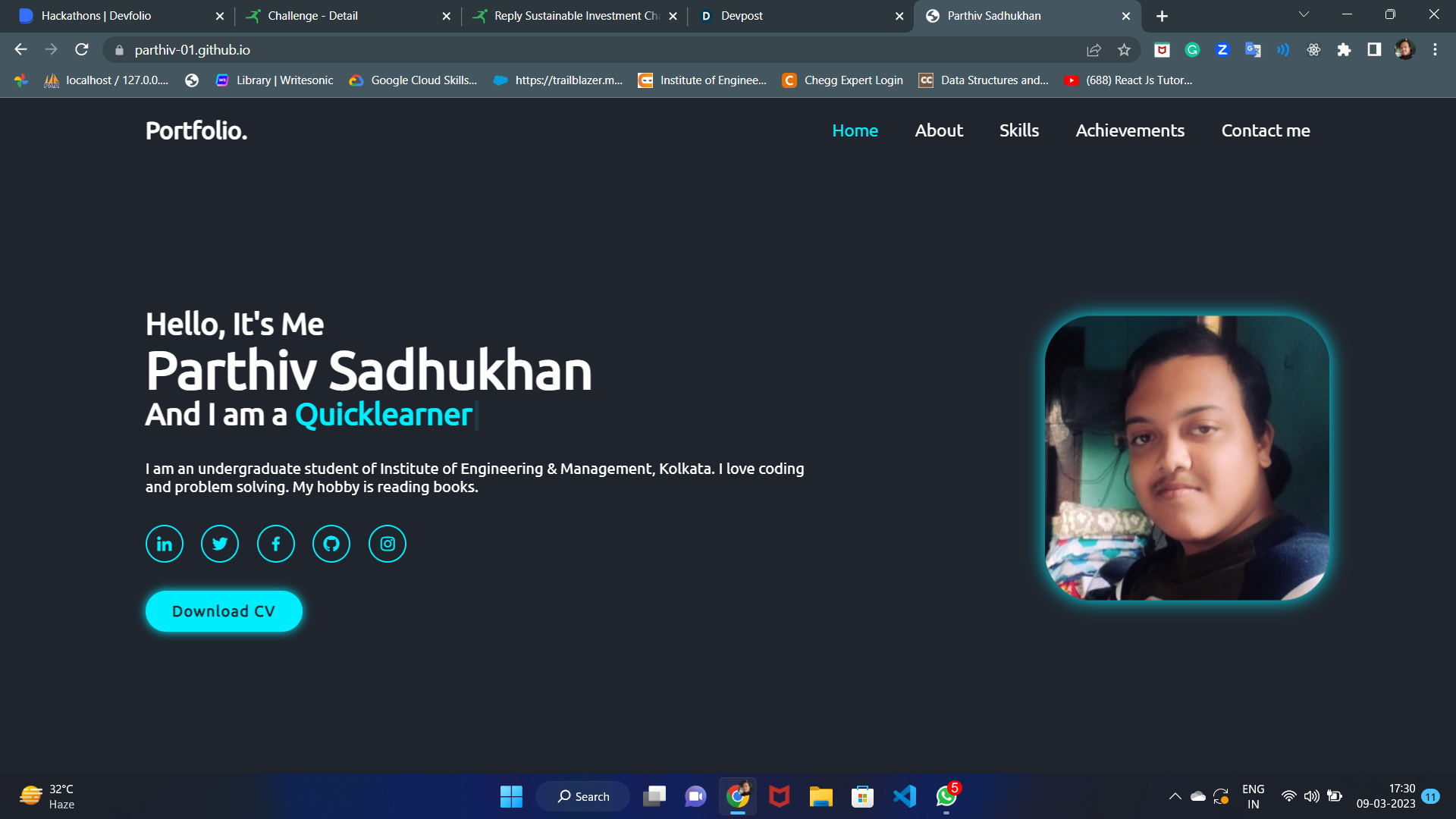Open the Instagram profile icon
Viewport: 1456px width, 819px height.
(388, 544)
